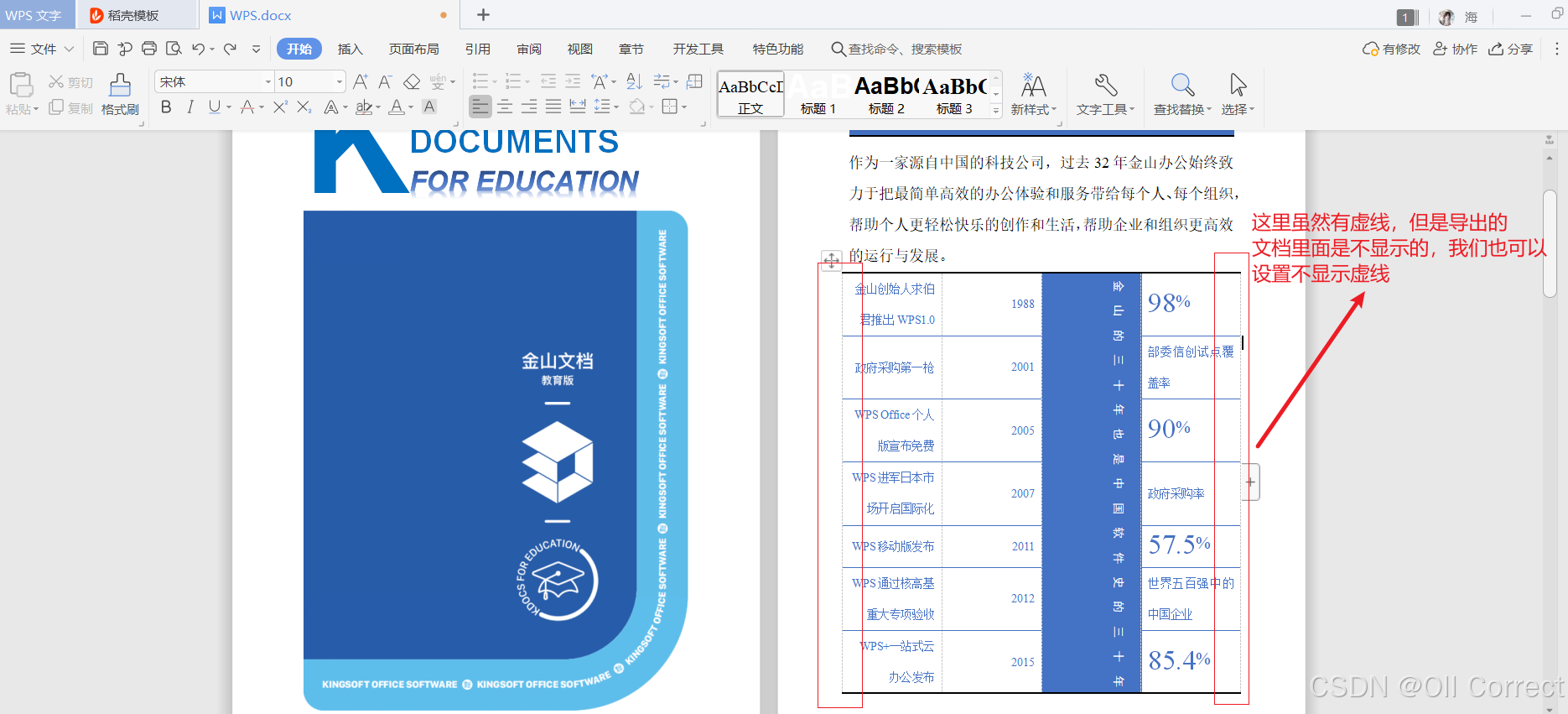Screen dimensions: 1568x714
Task: Right align the paragraph
Action: tap(529, 107)
